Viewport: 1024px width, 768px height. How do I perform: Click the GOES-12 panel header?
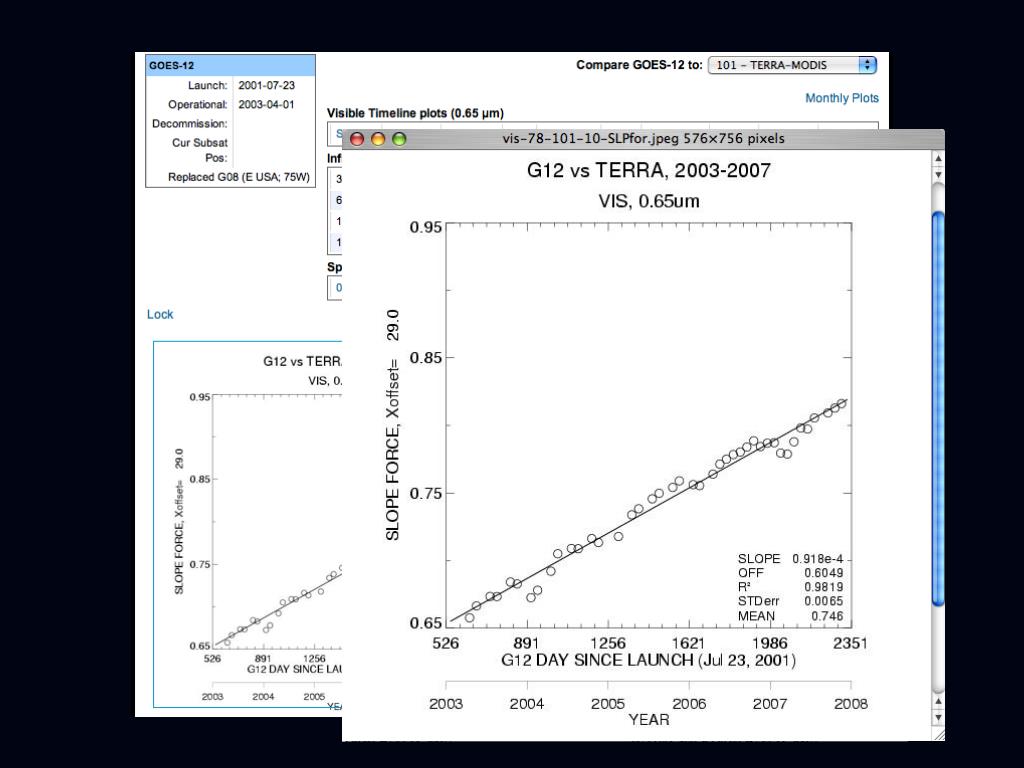(231, 65)
